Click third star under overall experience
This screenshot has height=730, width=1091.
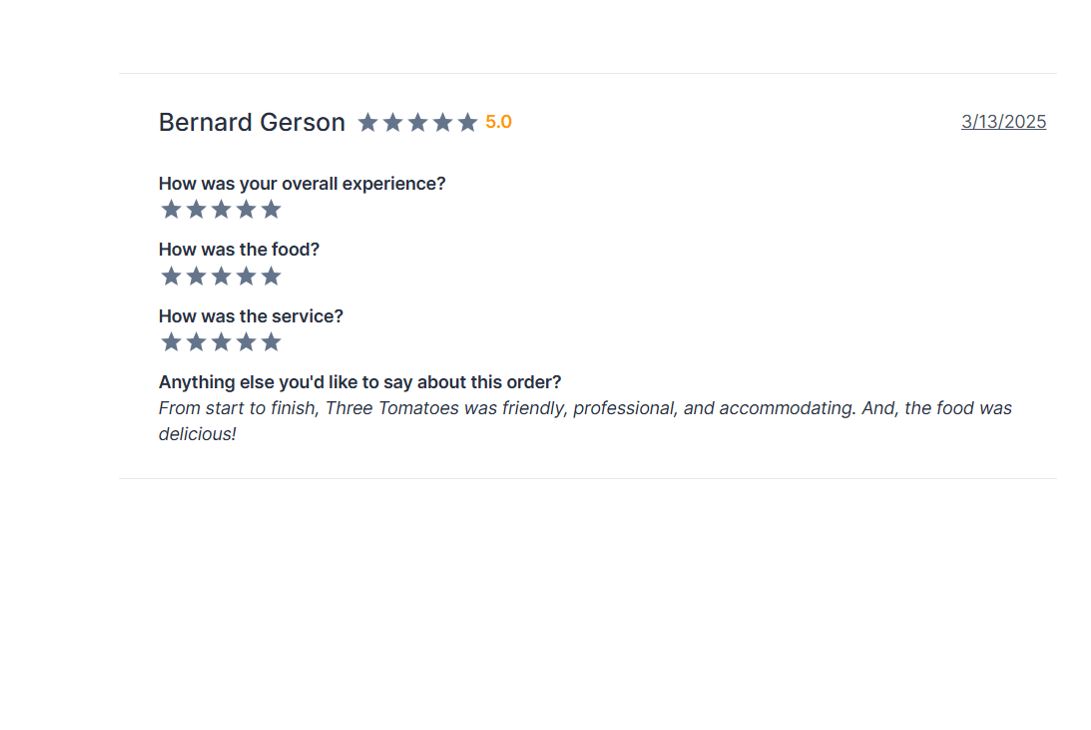pyautogui.click(x=221, y=209)
